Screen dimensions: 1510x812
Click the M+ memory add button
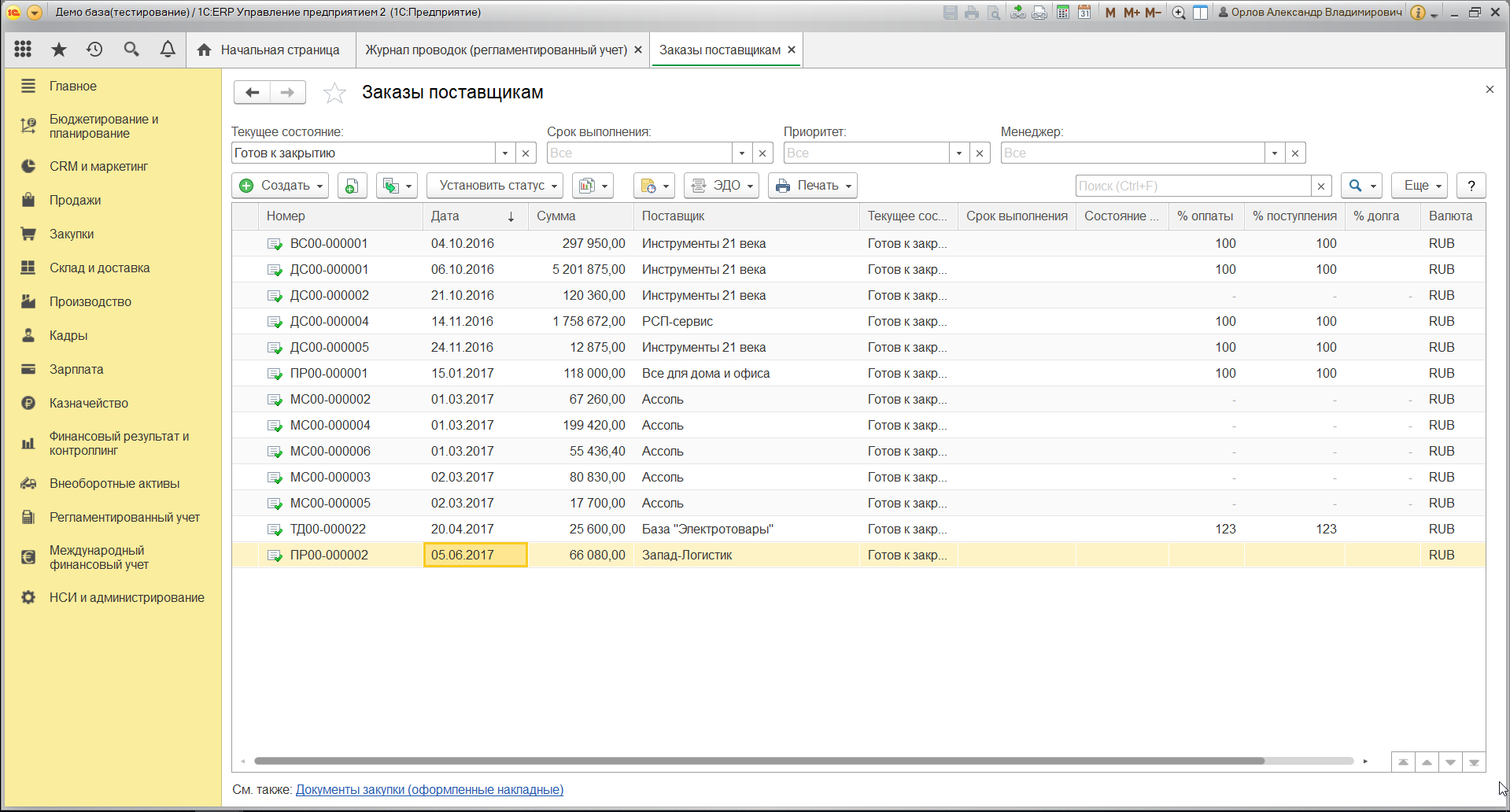[1132, 13]
